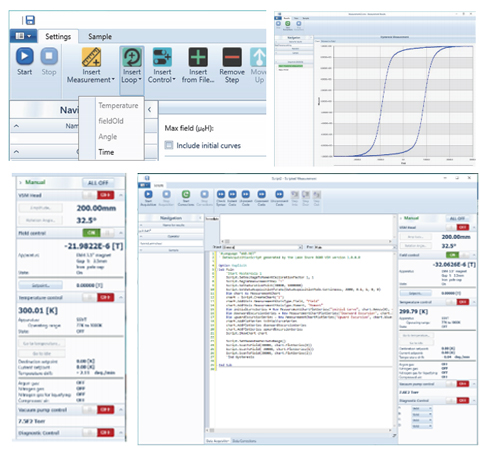Open Insert Measurement ruler icon
This screenshot has height=456, width=500.
tap(91, 57)
